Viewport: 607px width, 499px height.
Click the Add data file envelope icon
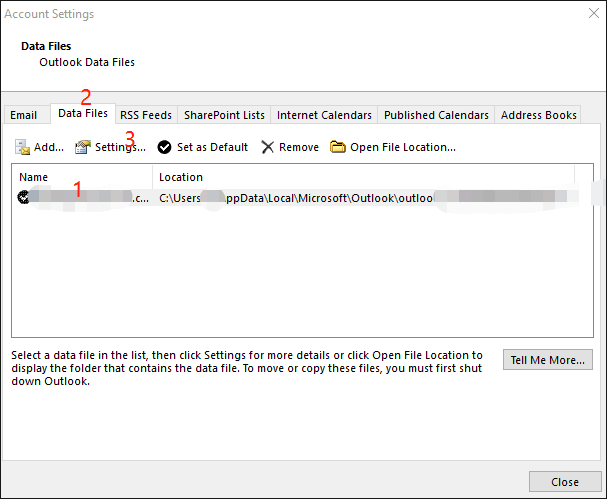(x=22, y=147)
